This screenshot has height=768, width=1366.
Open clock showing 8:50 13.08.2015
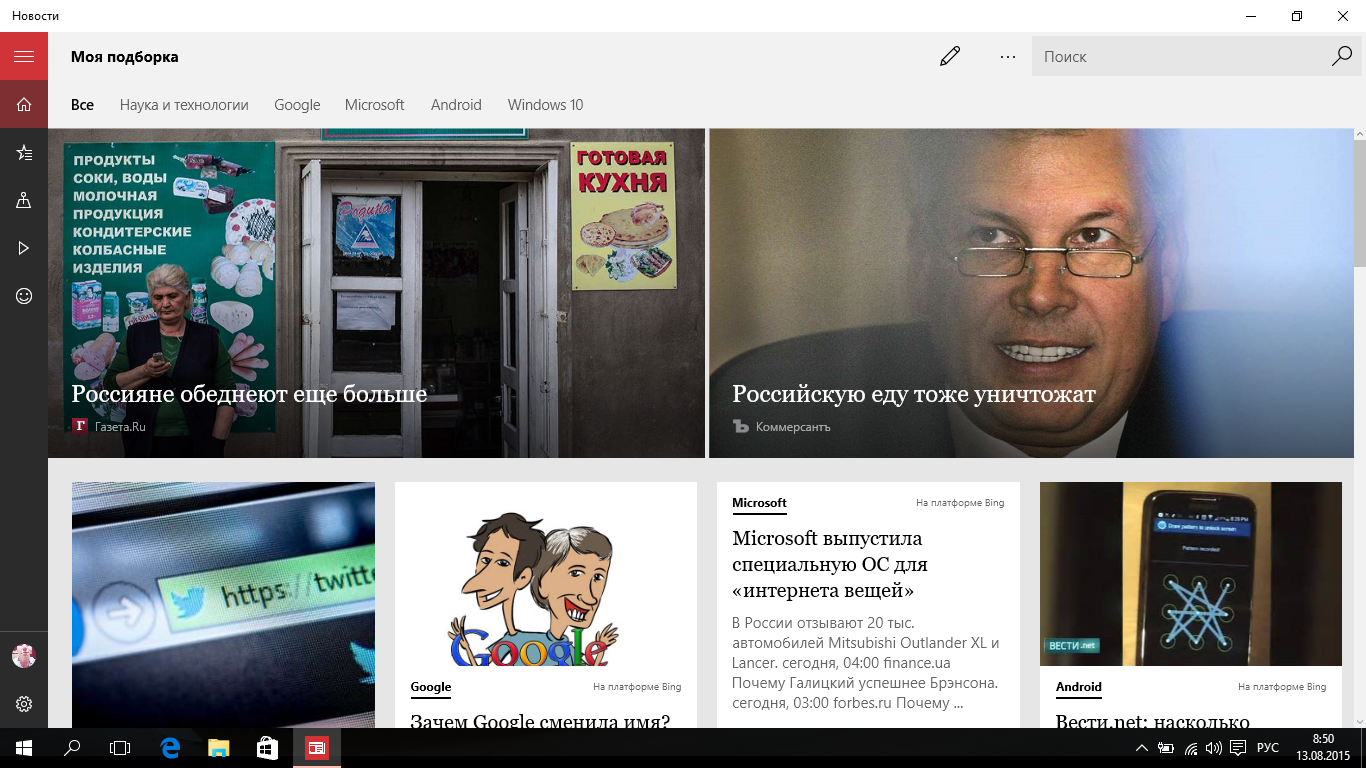point(1323,748)
